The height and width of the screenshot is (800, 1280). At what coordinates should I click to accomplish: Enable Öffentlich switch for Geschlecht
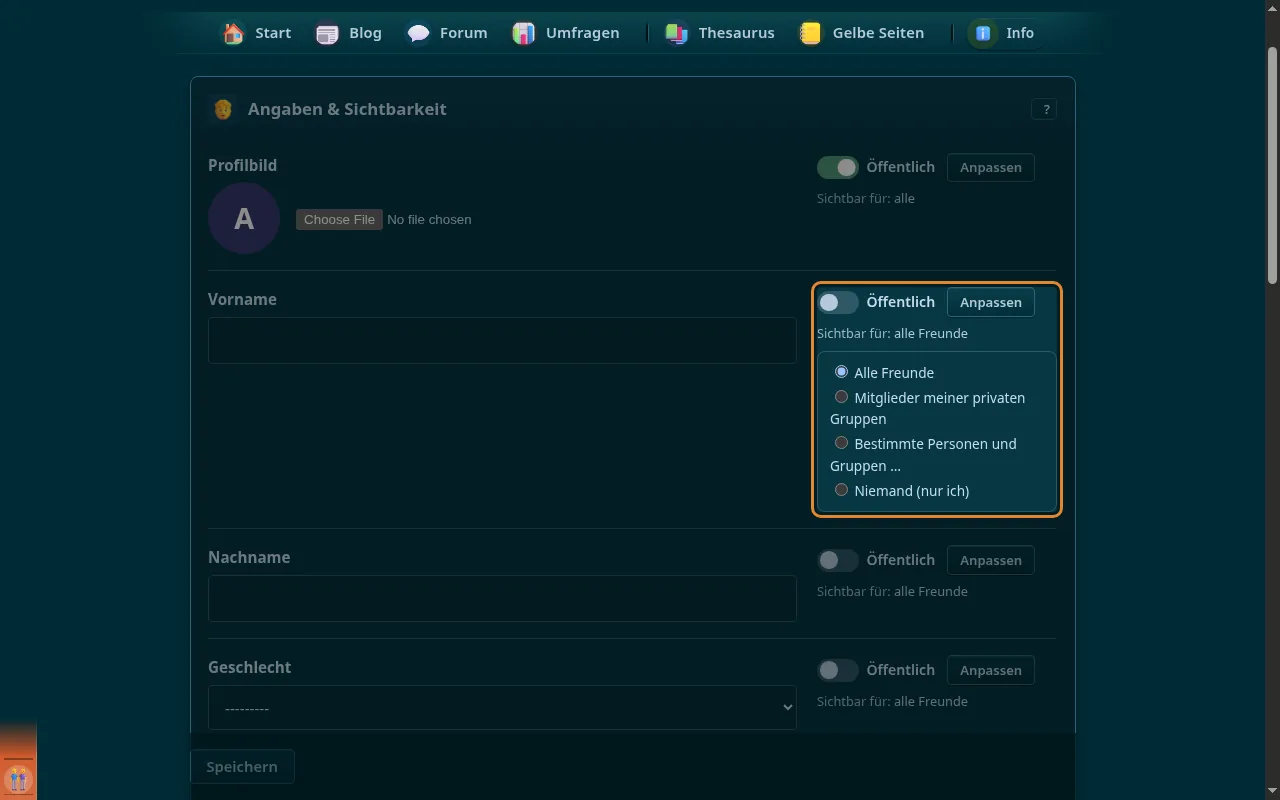coord(838,670)
